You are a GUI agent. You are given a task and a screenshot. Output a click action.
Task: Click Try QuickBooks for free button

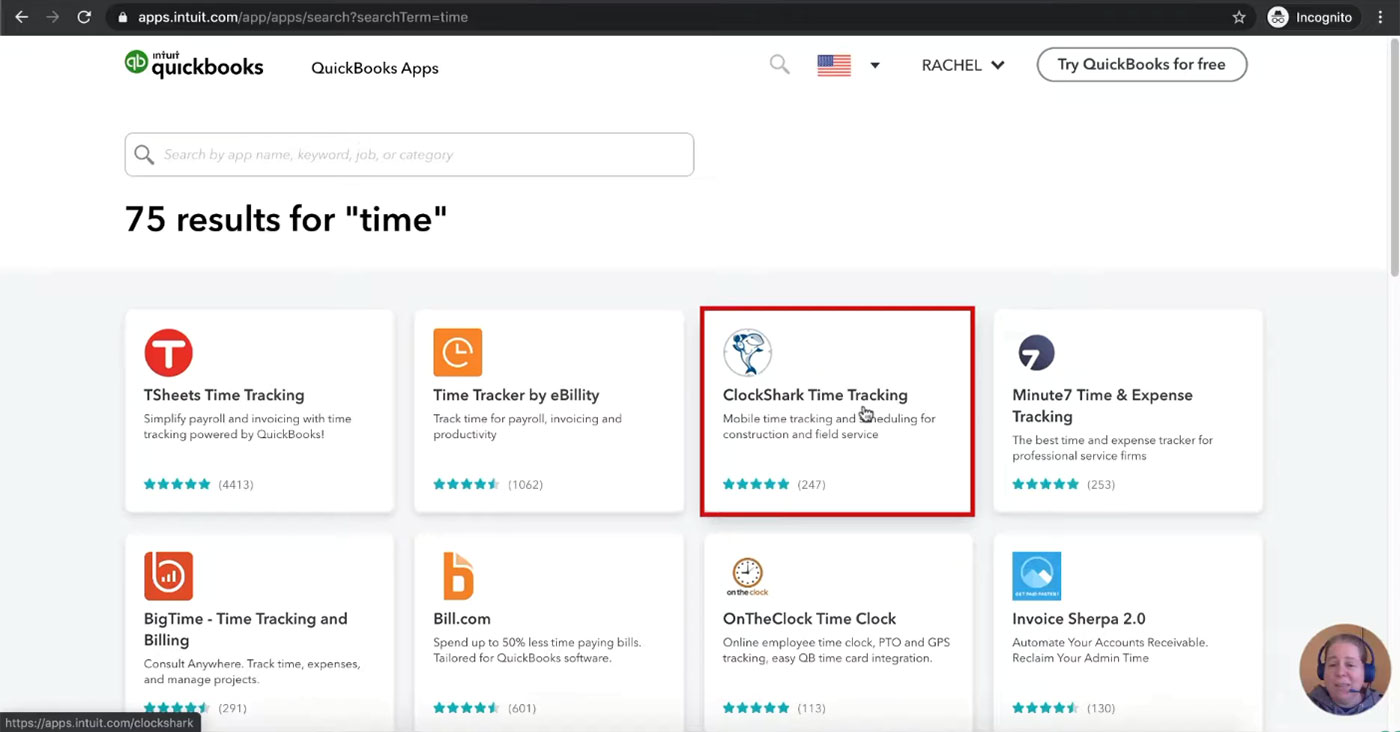[x=1142, y=64]
